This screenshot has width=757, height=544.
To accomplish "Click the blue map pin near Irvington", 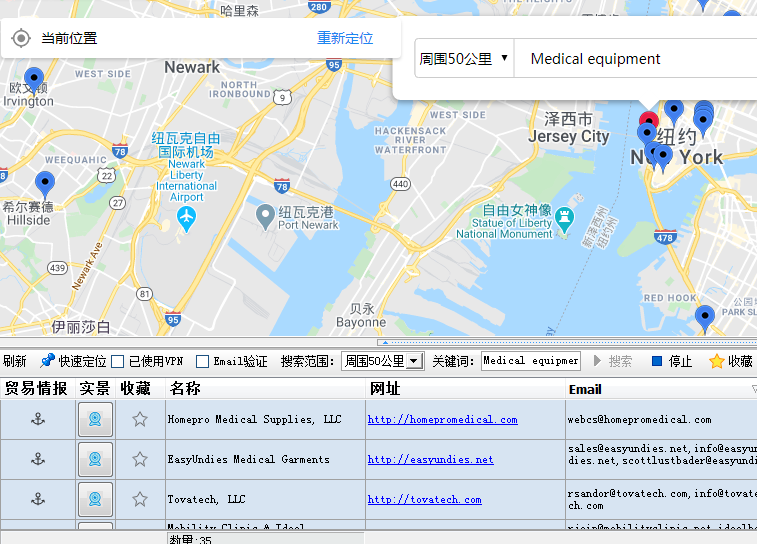I will pyautogui.click(x=34, y=79).
